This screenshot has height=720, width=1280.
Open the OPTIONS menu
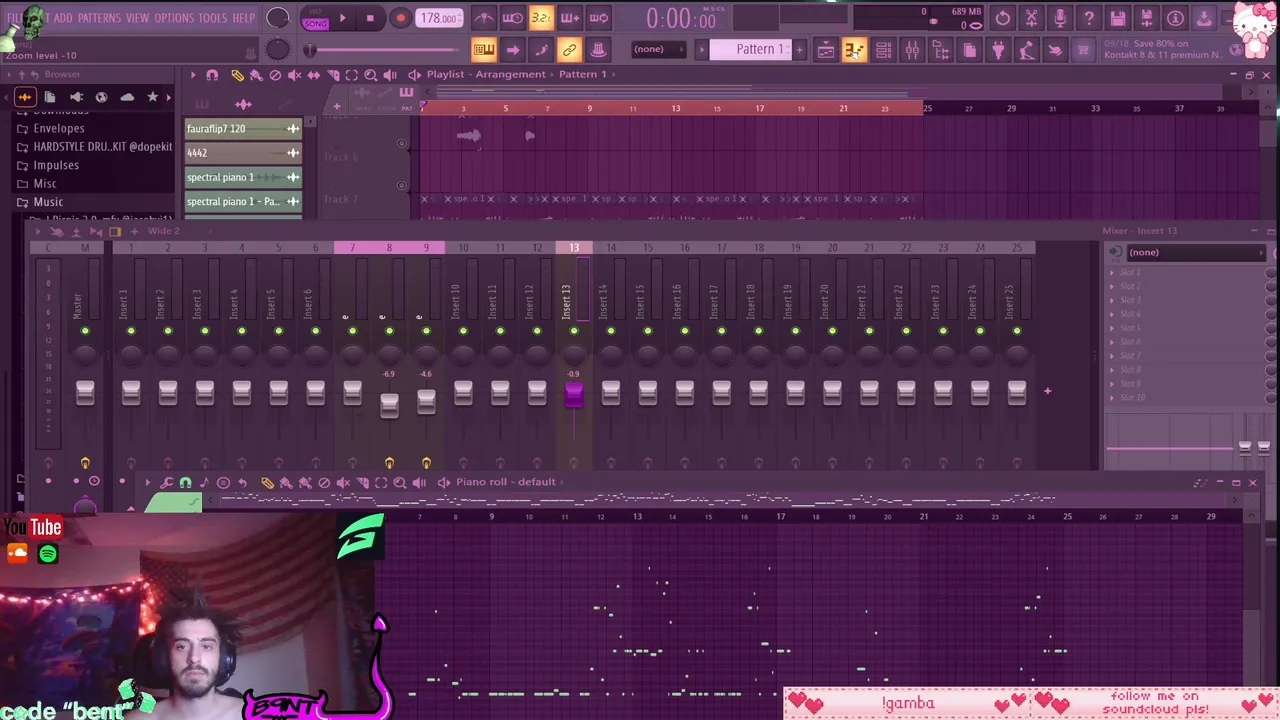coord(174,18)
